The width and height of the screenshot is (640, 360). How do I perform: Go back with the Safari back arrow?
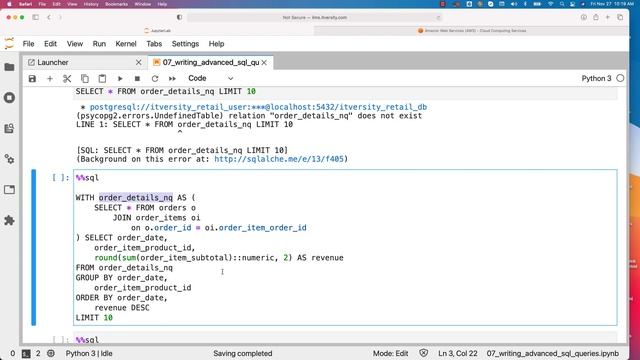coord(49,17)
